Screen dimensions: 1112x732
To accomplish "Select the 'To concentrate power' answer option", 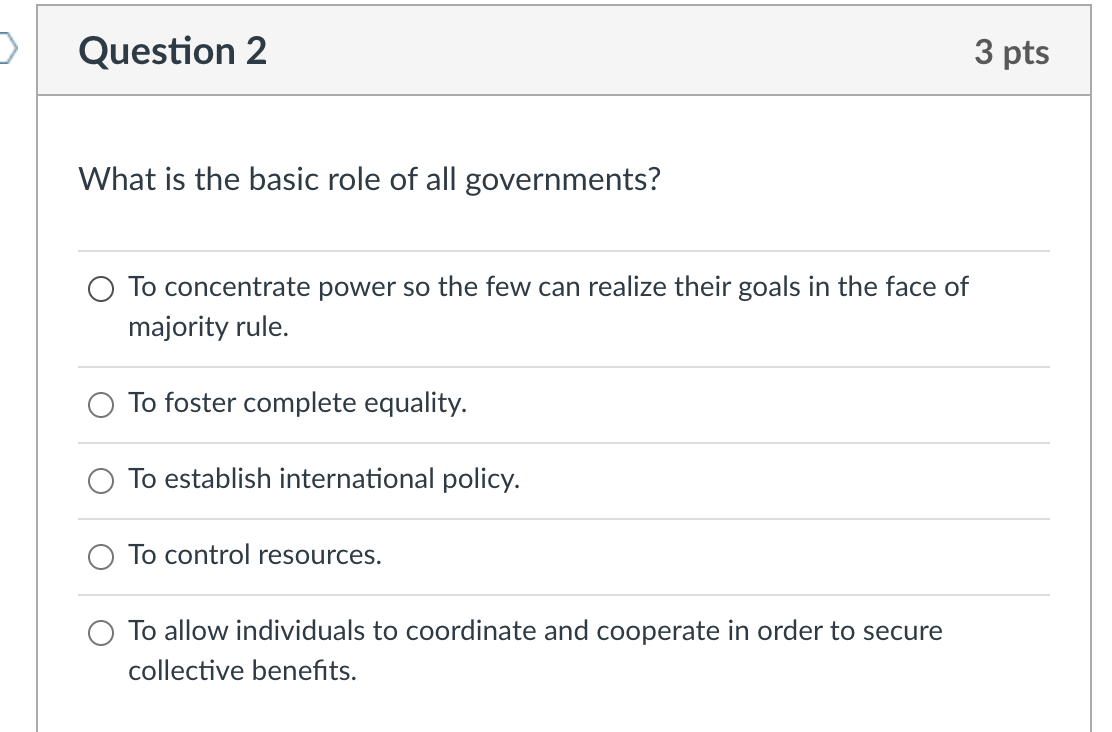I will (100, 290).
